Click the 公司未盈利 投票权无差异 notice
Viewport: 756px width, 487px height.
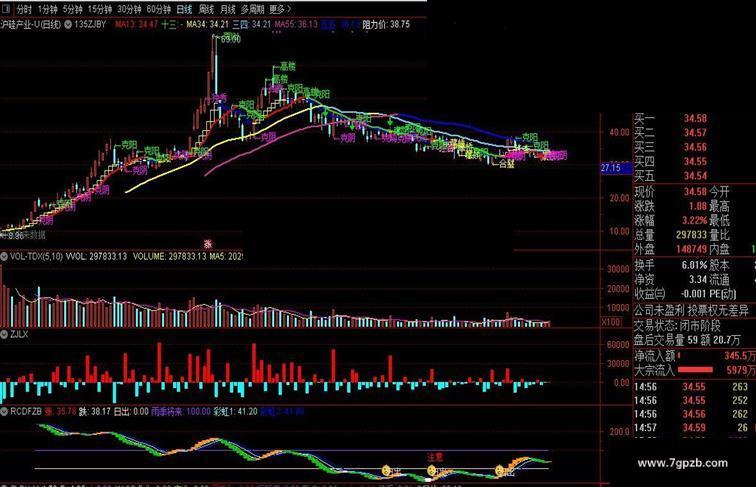tap(691, 311)
